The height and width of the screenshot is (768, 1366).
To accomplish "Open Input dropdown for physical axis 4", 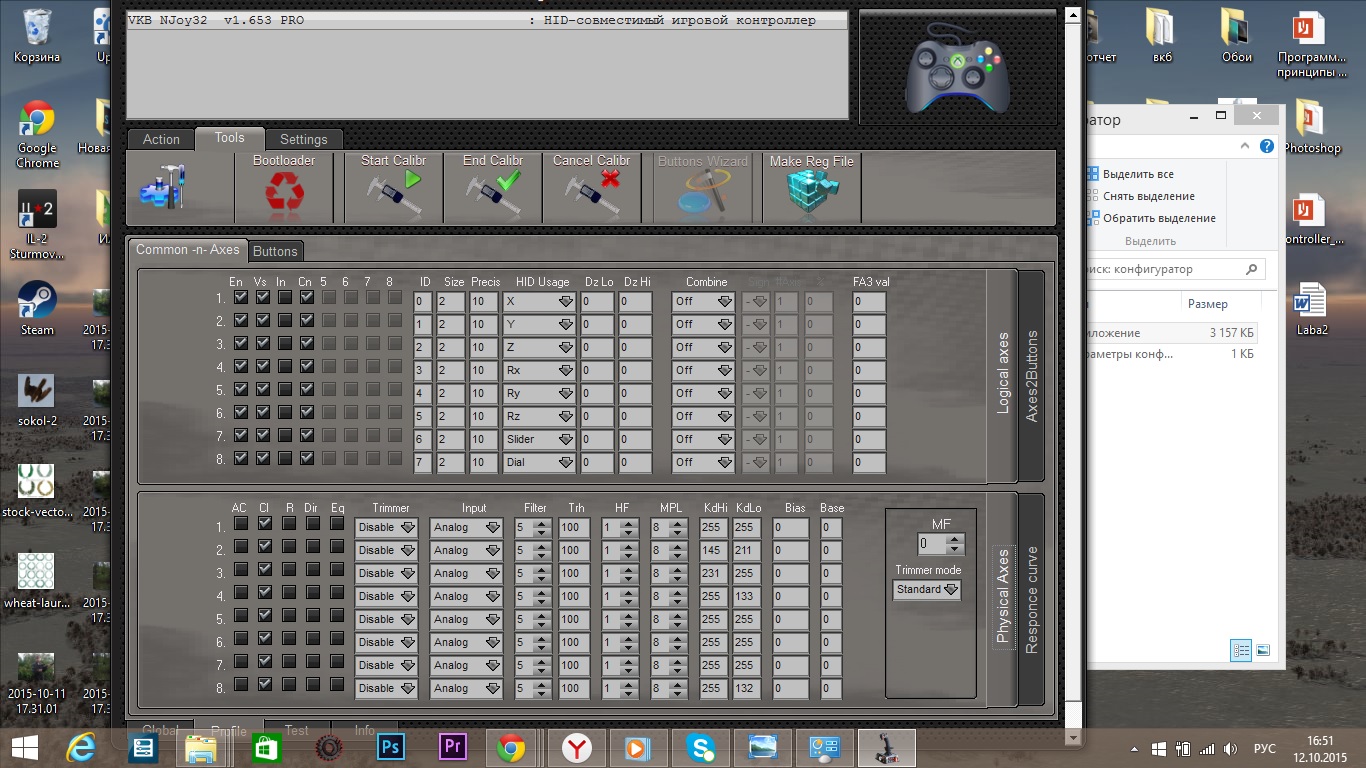I will (x=466, y=596).
